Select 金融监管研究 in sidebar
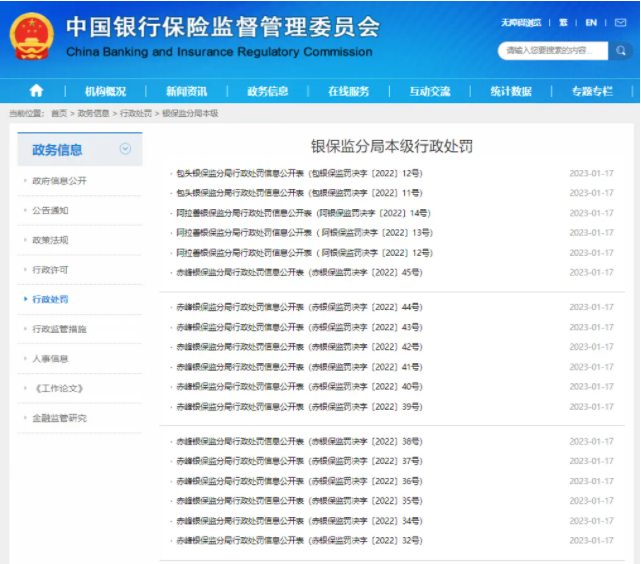This screenshot has width=641, height=564. pyautogui.click(x=59, y=418)
